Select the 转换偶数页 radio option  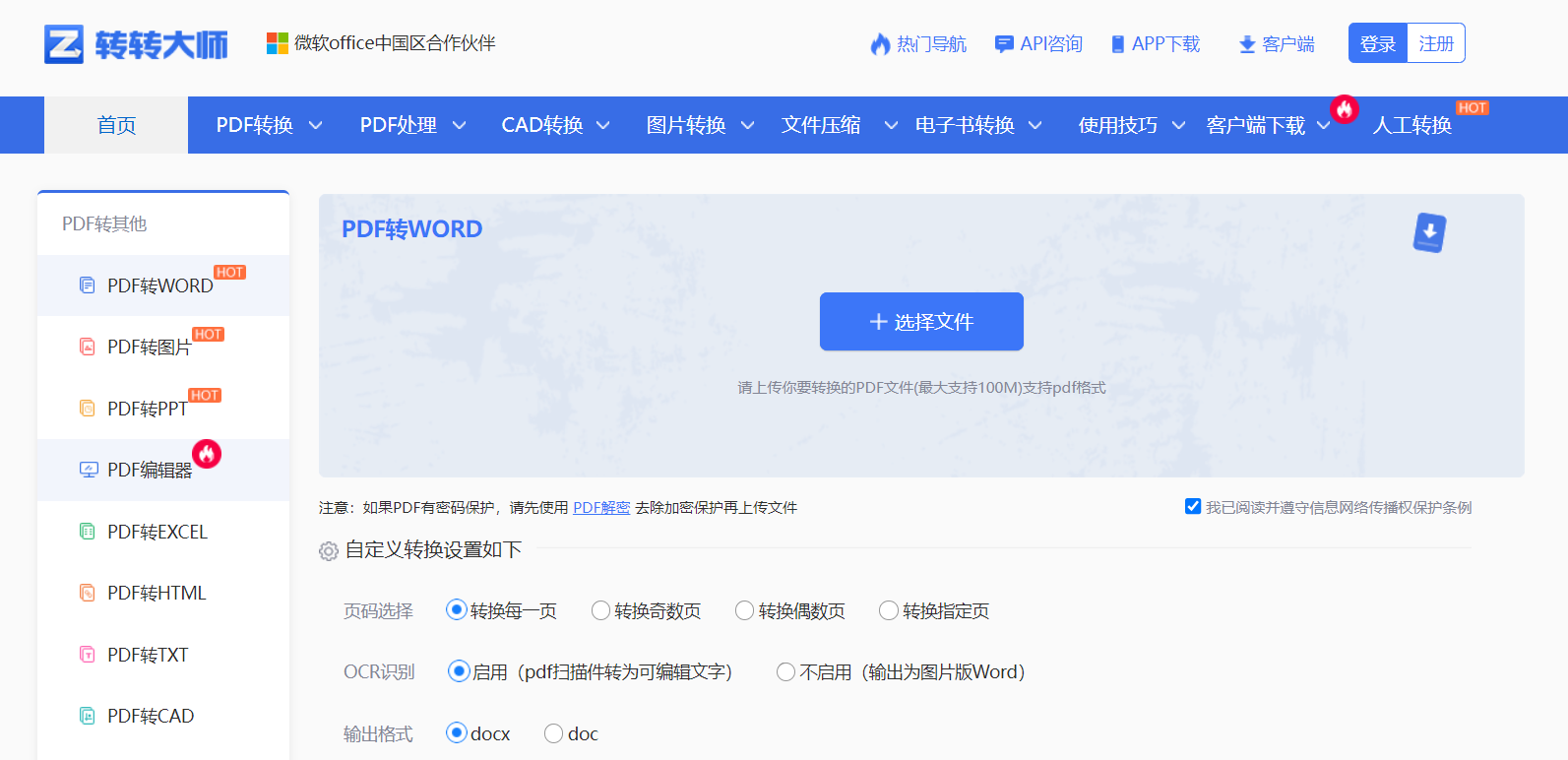[x=745, y=610]
